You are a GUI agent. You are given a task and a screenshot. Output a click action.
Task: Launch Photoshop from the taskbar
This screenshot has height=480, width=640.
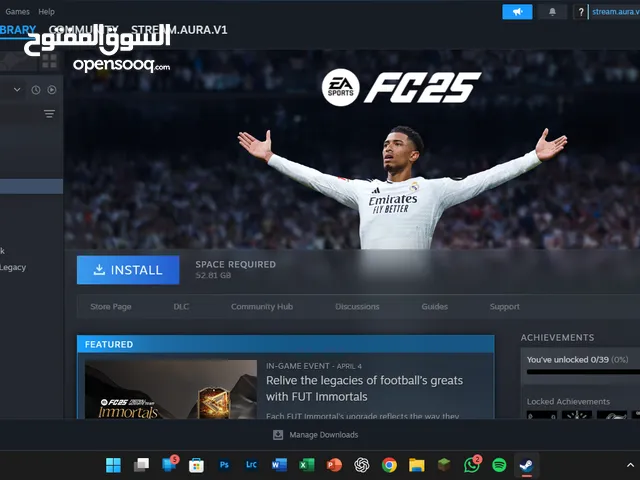pos(224,465)
